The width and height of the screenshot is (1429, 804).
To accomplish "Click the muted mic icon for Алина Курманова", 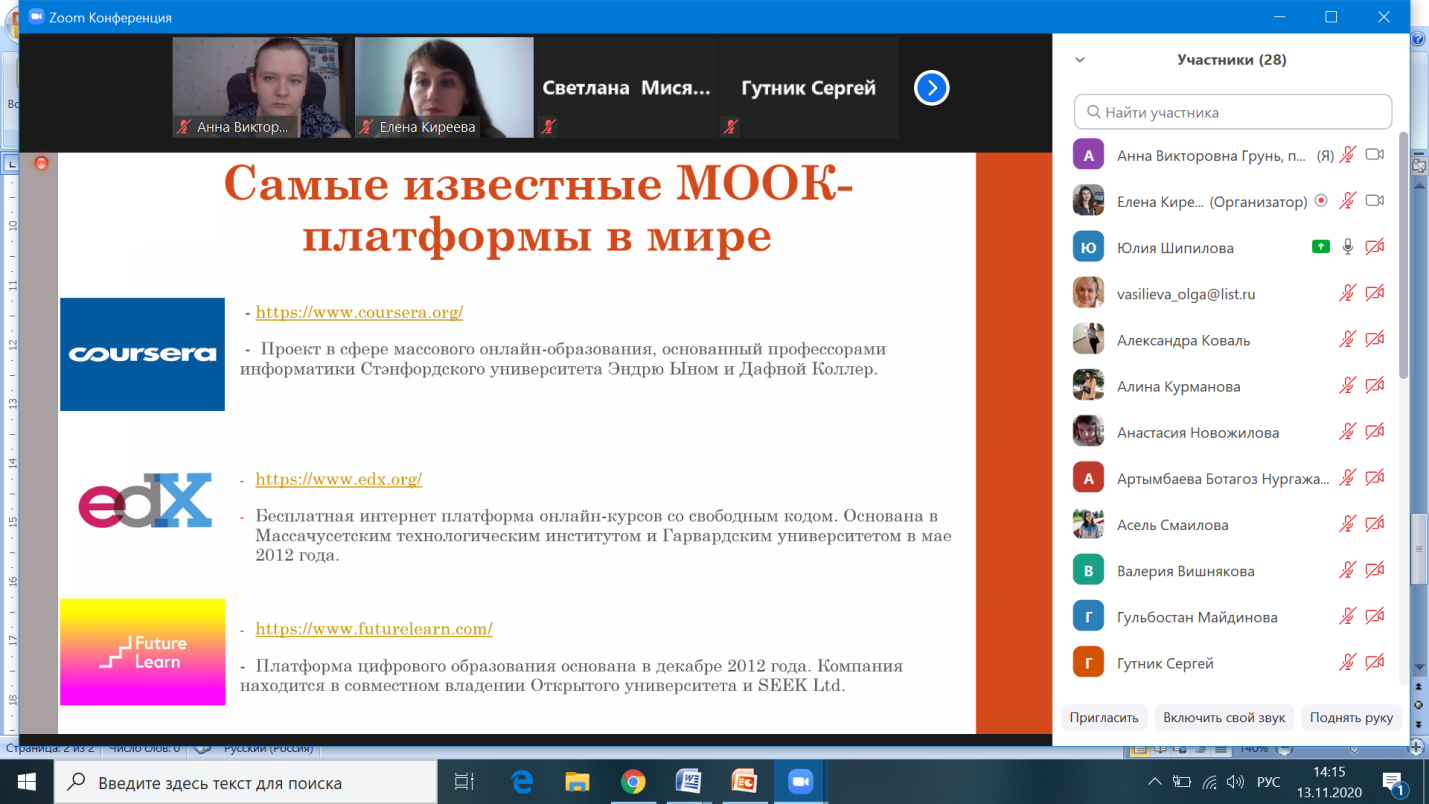I will (1348, 386).
